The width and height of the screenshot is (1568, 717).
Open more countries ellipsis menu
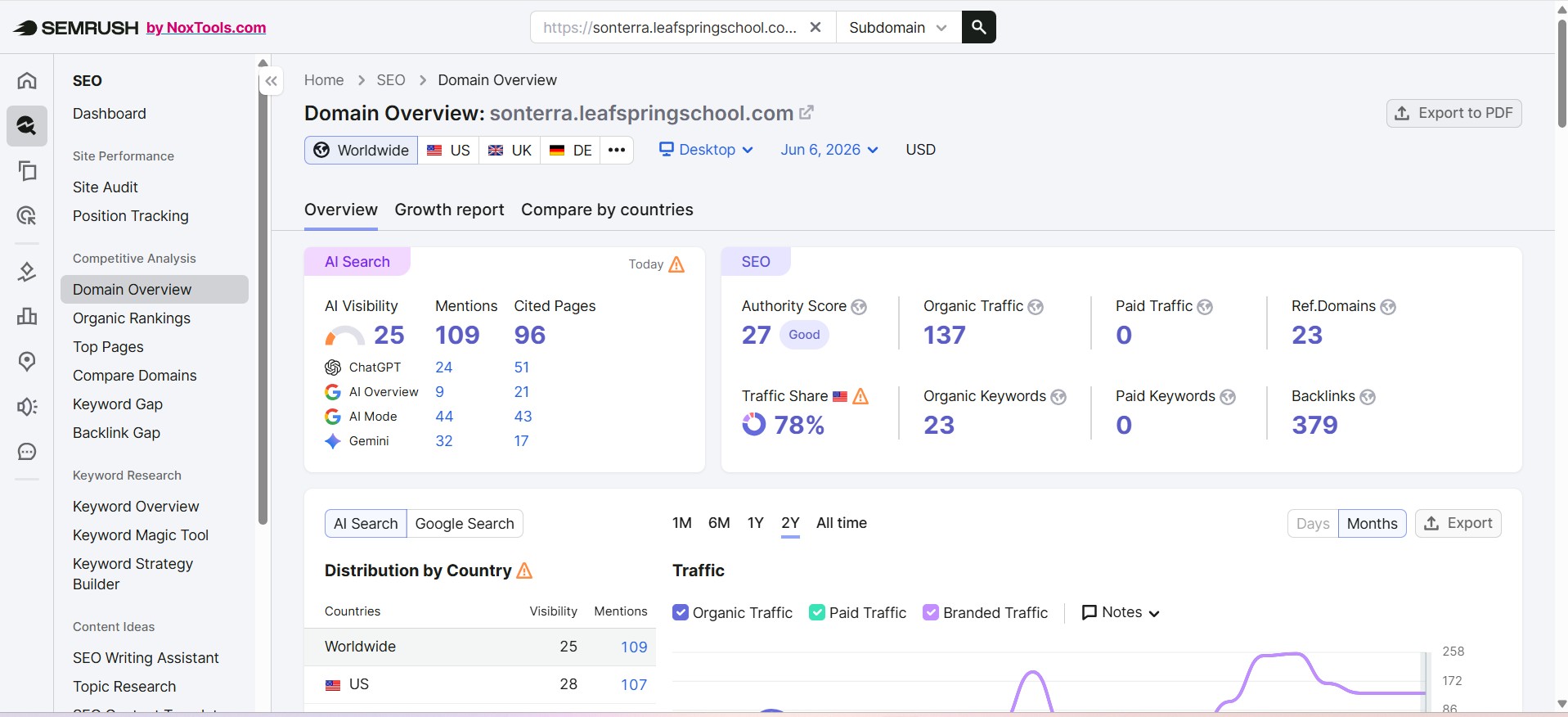click(617, 150)
